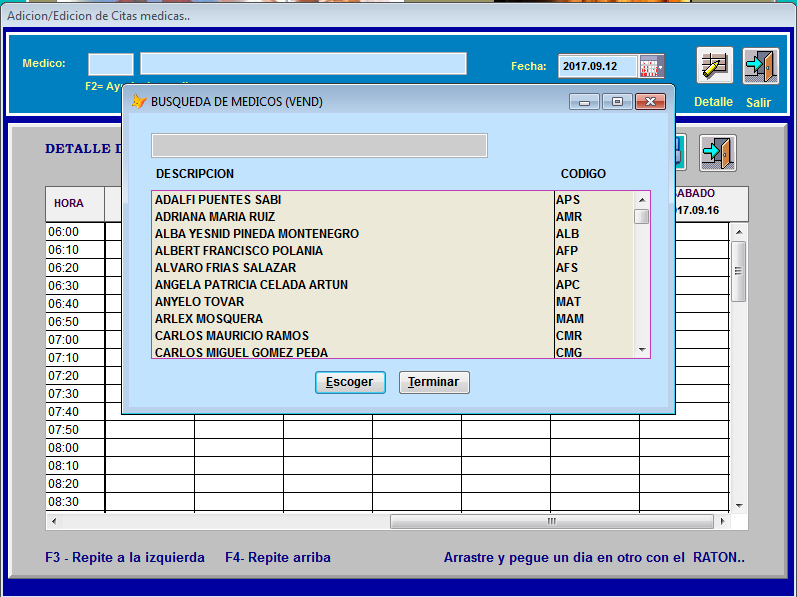This screenshot has height=597, width=797.
Task: Click the schedule grid vertical scrollbar thumb
Action: point(739,271)
